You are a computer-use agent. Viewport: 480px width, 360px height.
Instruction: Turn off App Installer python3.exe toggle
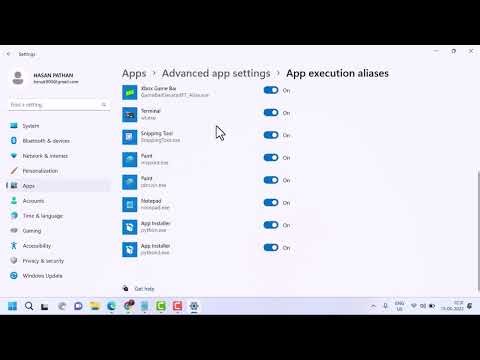pos(271,247)
